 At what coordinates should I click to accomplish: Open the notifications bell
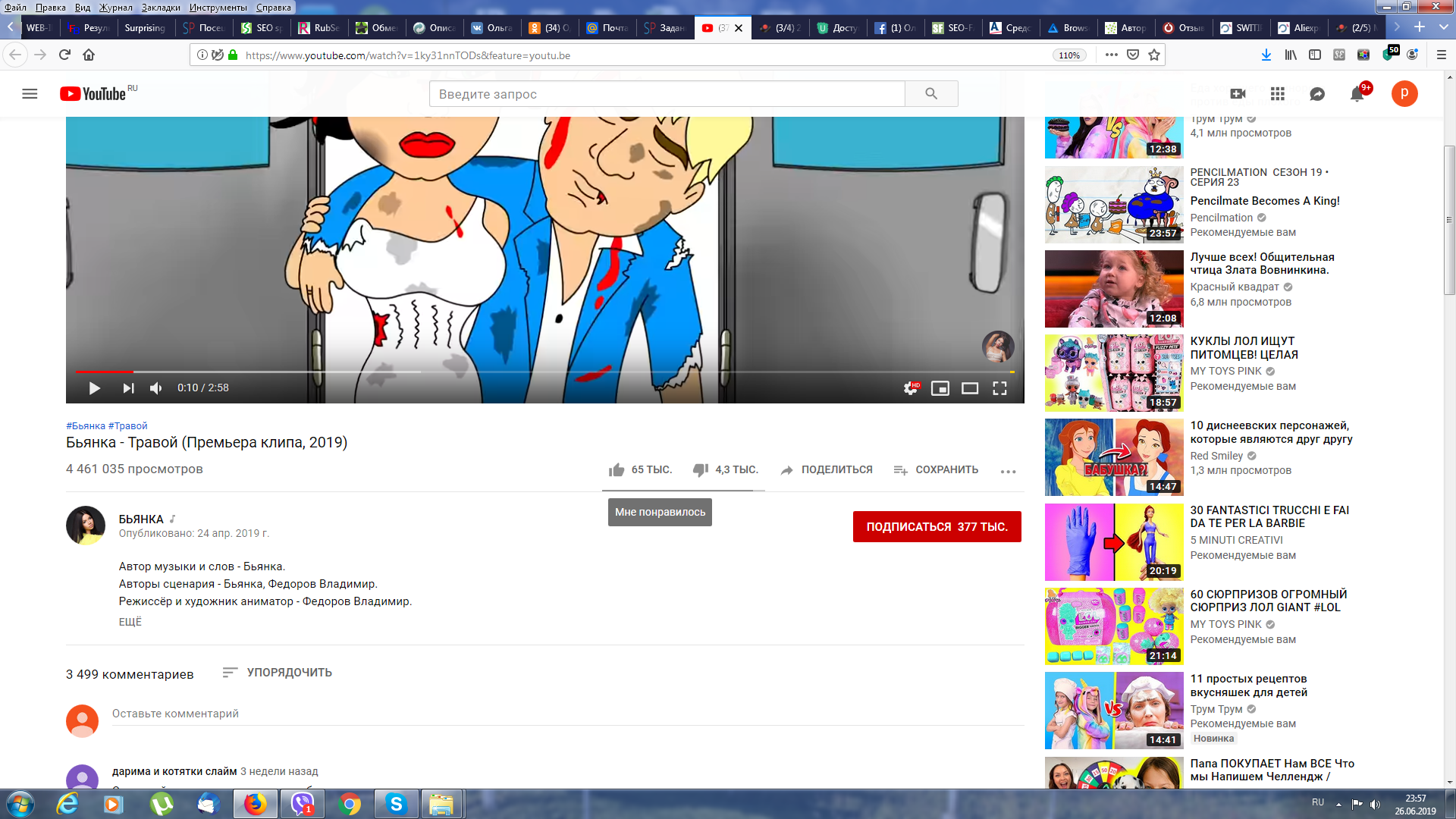coord(1357,95)
